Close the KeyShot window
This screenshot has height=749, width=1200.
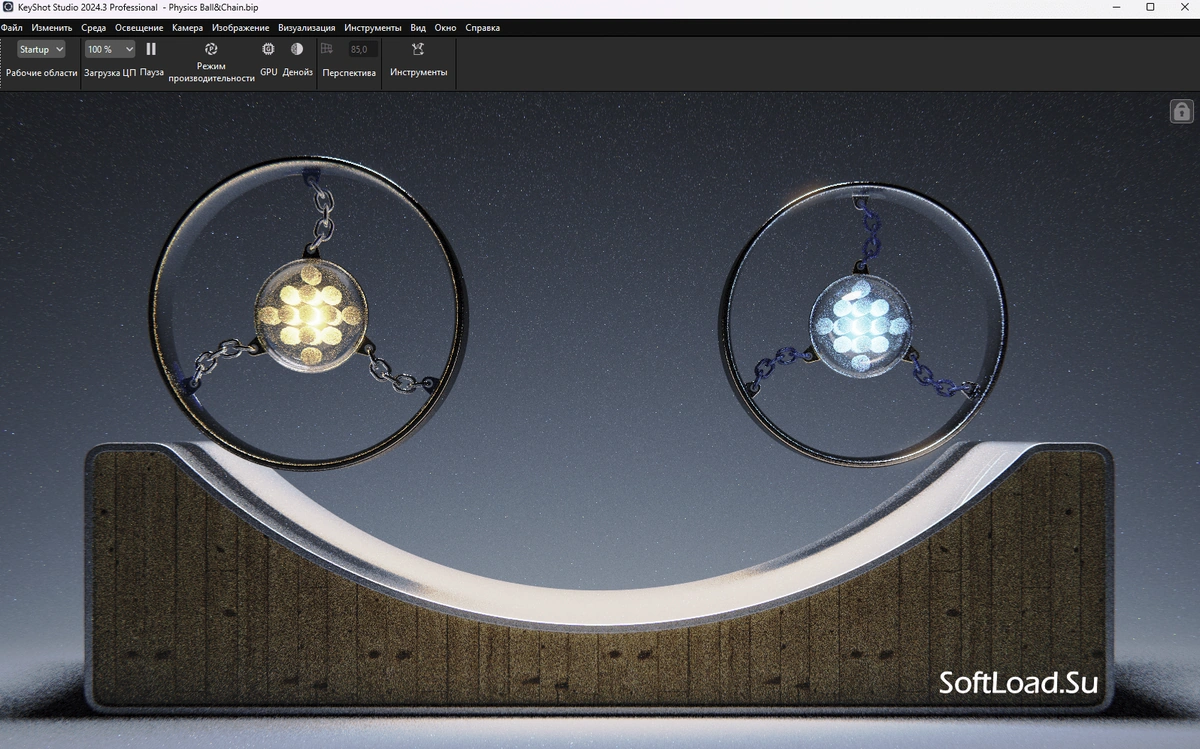[1183, 7]
